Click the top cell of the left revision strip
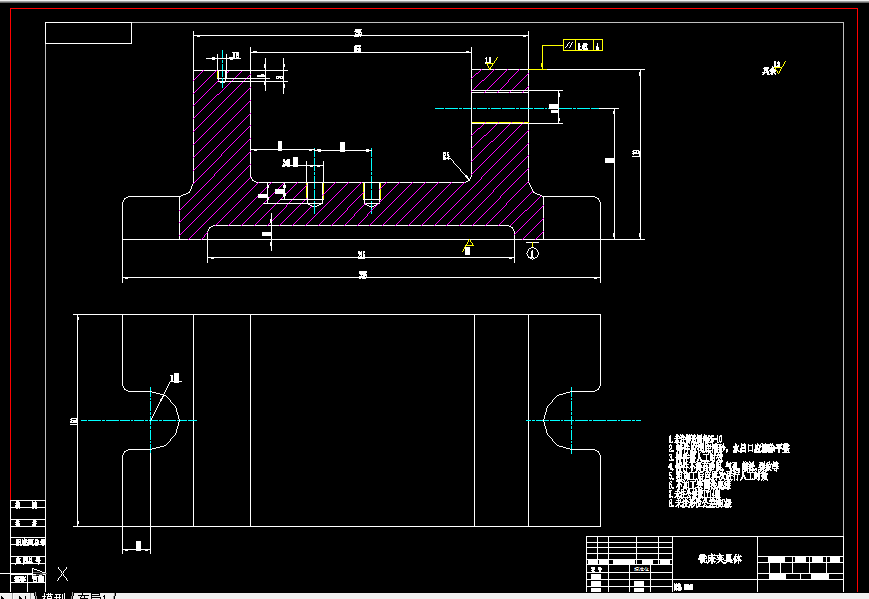The image size is (869, 599). coord(28,505)
